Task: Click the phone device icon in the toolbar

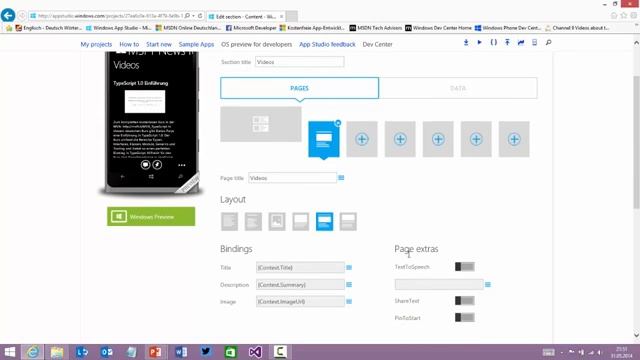Action: (x=534, y=42)
